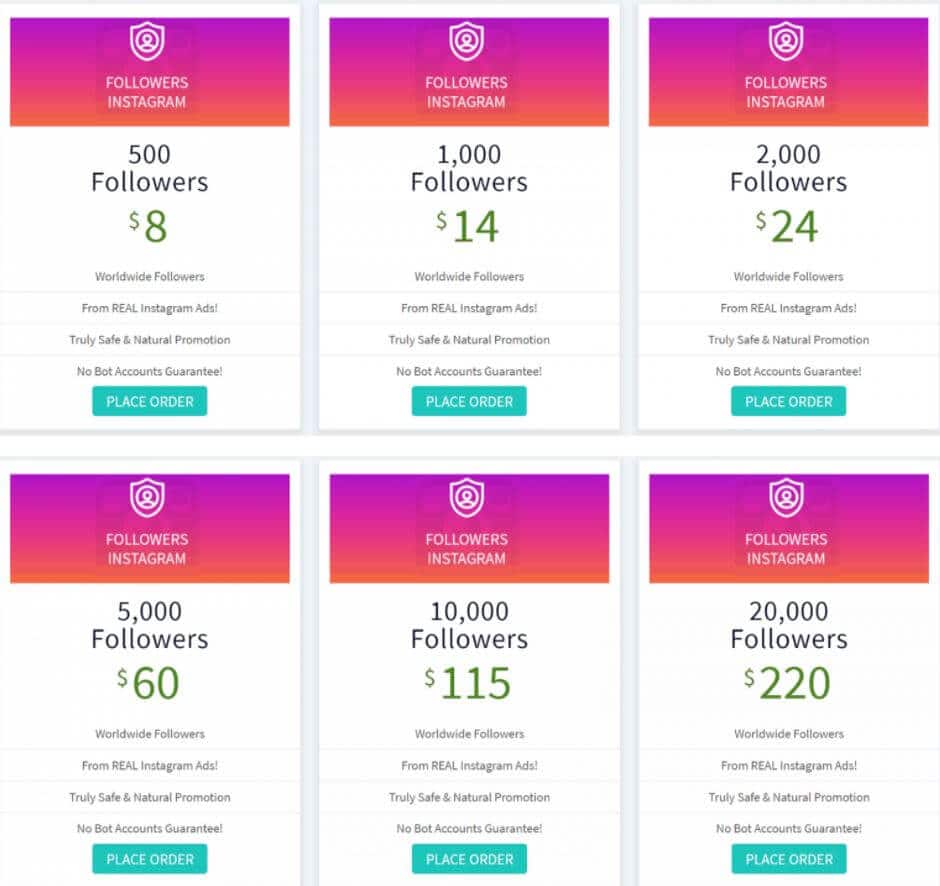Place order for 1,000 Followers
The width and height of the screenshot is (940, 886).
pos(469,401)
